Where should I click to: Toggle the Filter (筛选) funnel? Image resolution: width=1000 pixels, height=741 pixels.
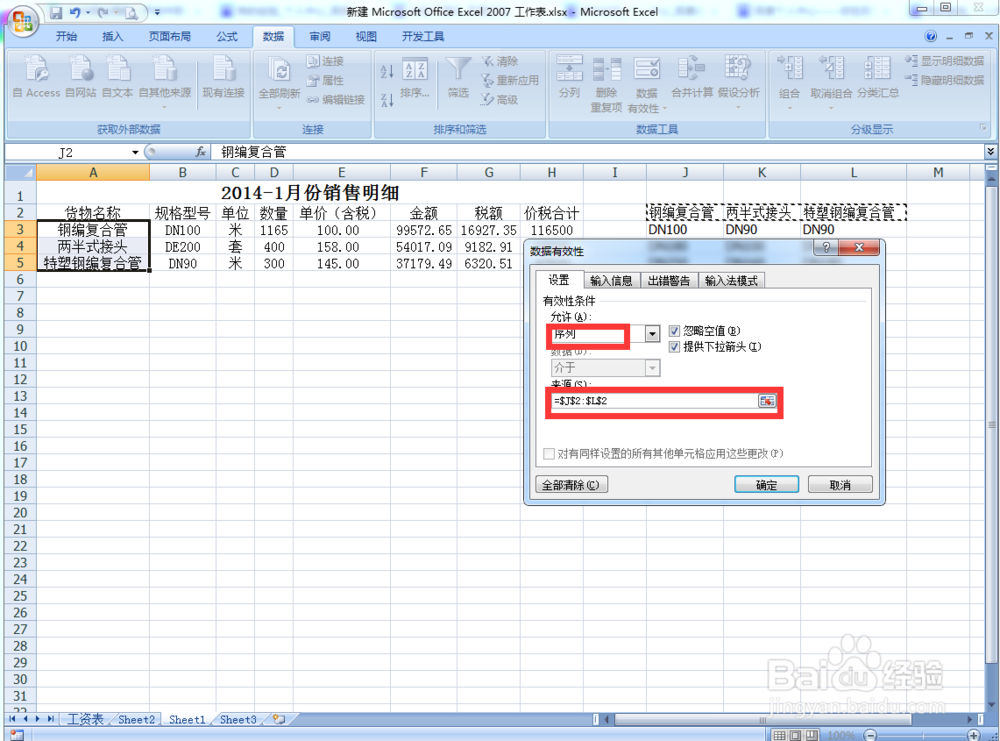point(458,78)
